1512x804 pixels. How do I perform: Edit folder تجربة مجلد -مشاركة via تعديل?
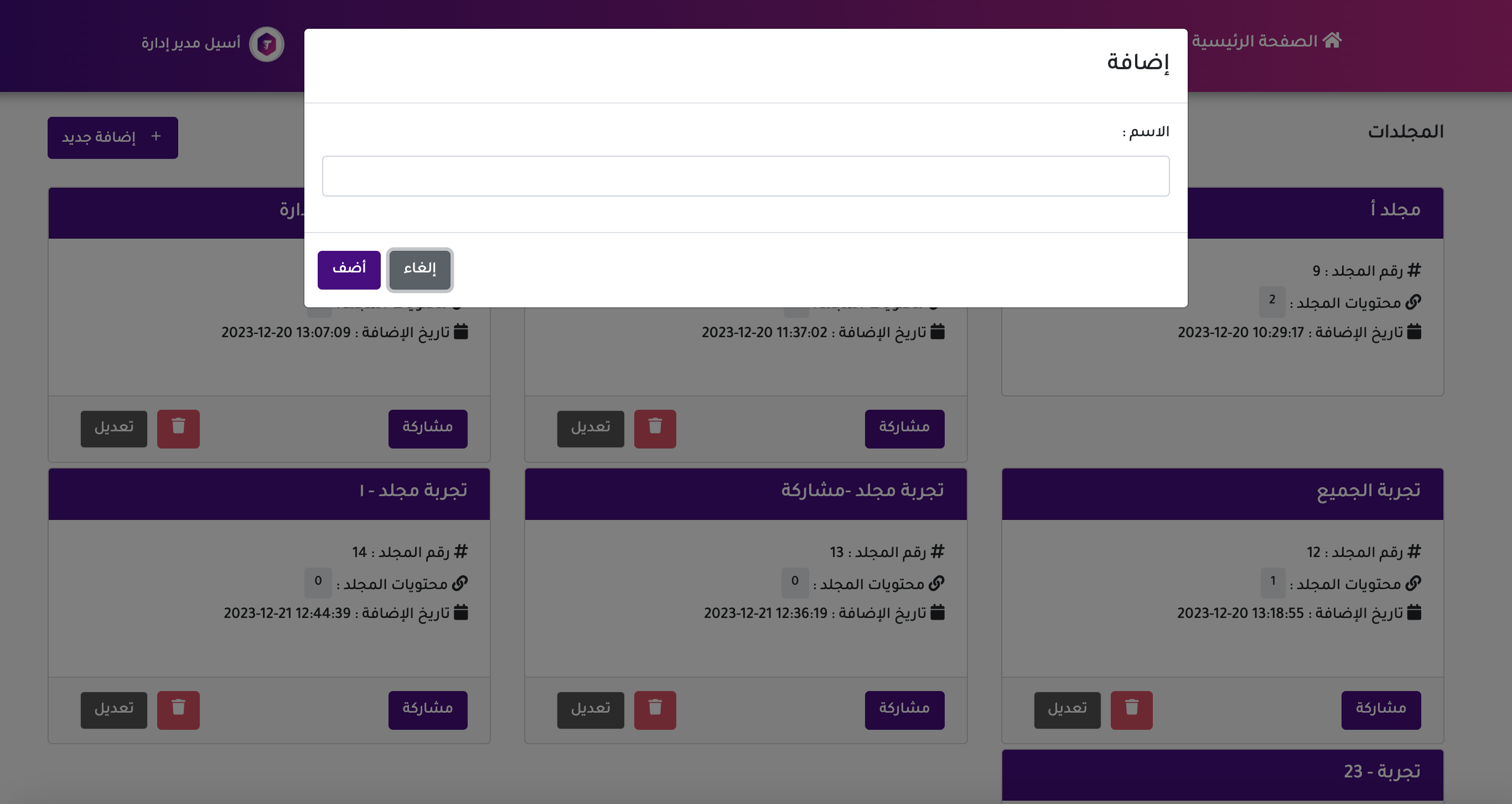tap(590, 709)
